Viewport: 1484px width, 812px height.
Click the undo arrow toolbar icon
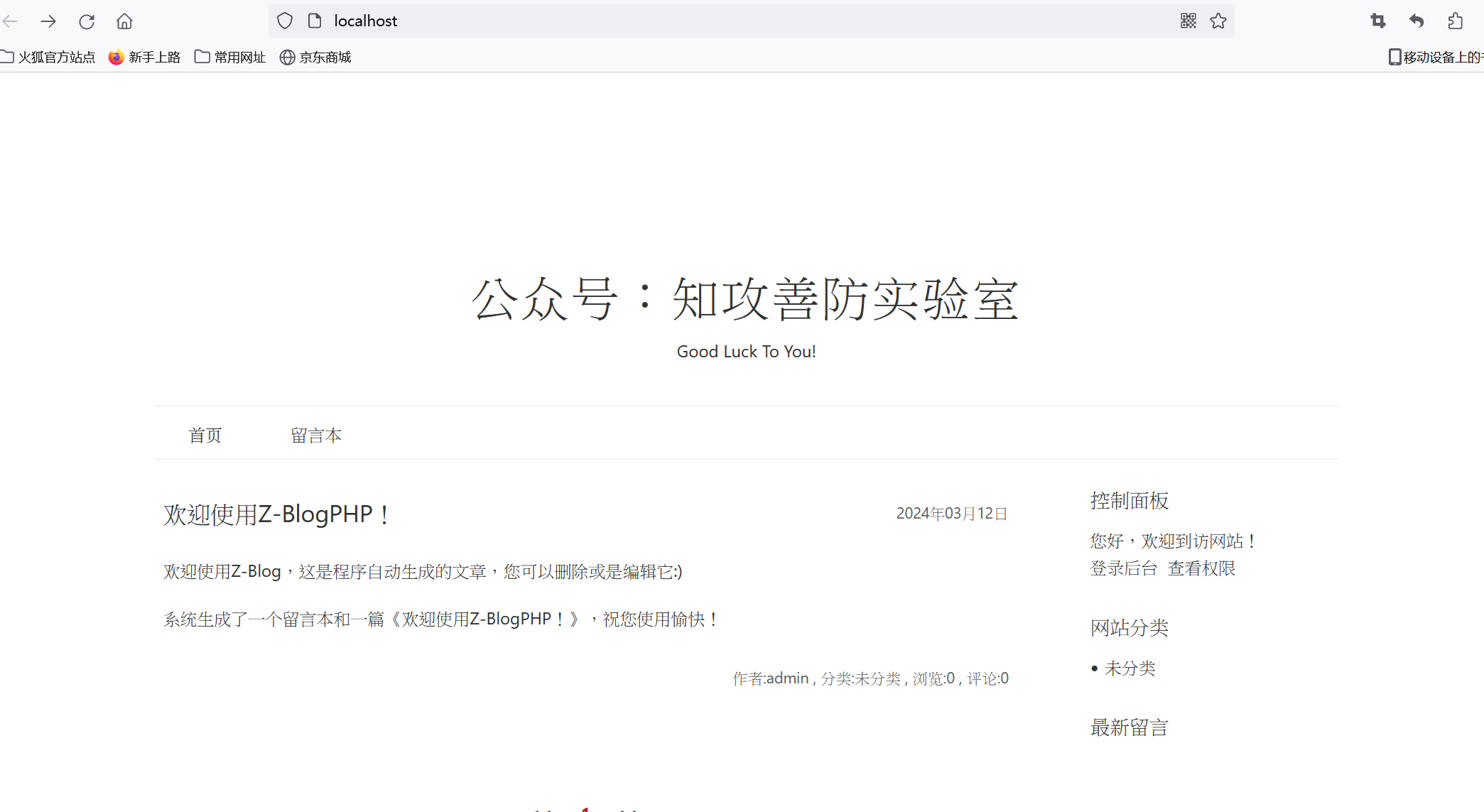(x=1417, y=21)
